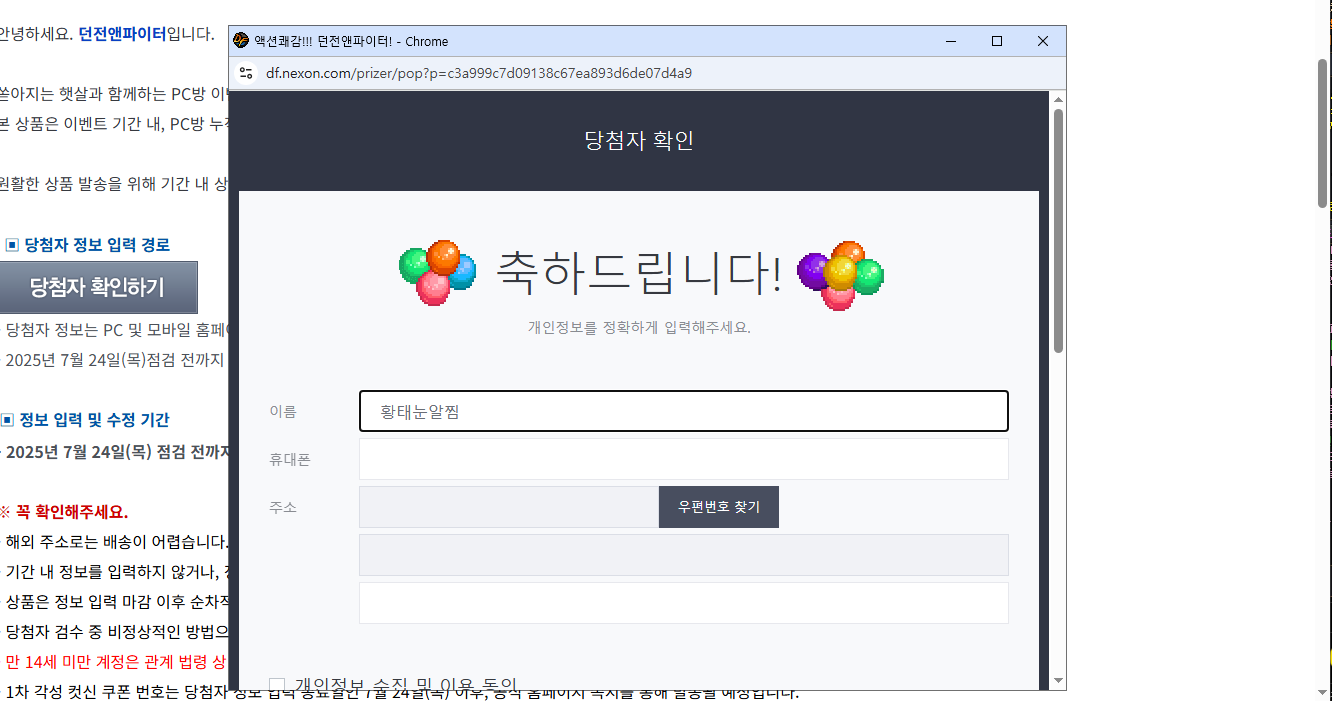Screen dimensions: 1332x701
Task: Click the 당첨자 확인 header text in popup
Action: pyautogui.click(x=639, y=140)
